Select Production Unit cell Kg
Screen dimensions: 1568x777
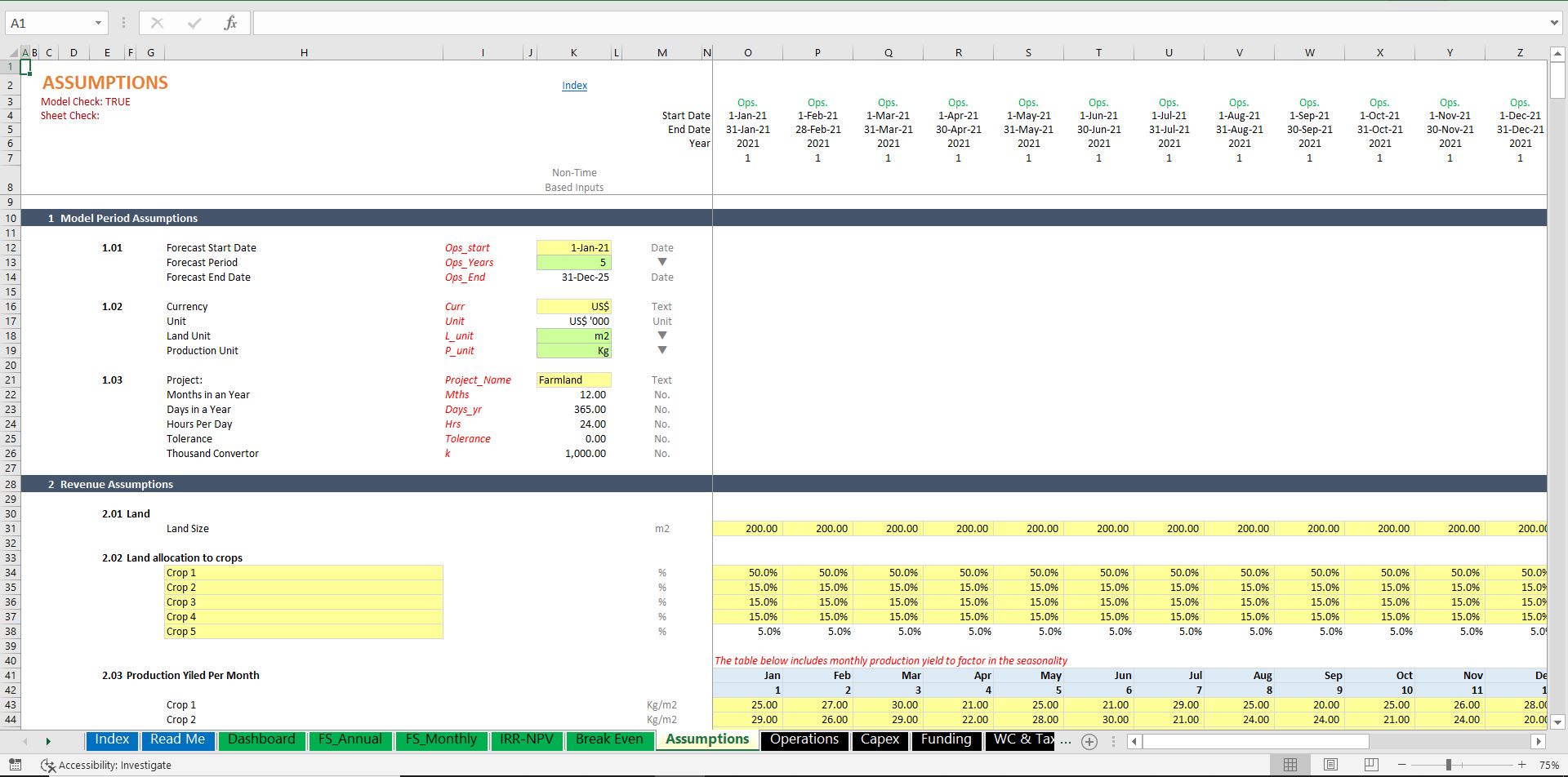(x=574, y=350)
